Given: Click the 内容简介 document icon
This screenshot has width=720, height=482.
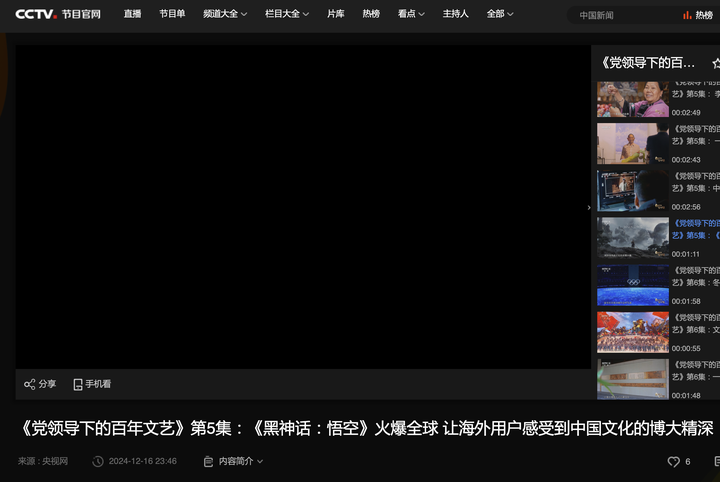Looking at the screenshot, I should click(208, 461).
